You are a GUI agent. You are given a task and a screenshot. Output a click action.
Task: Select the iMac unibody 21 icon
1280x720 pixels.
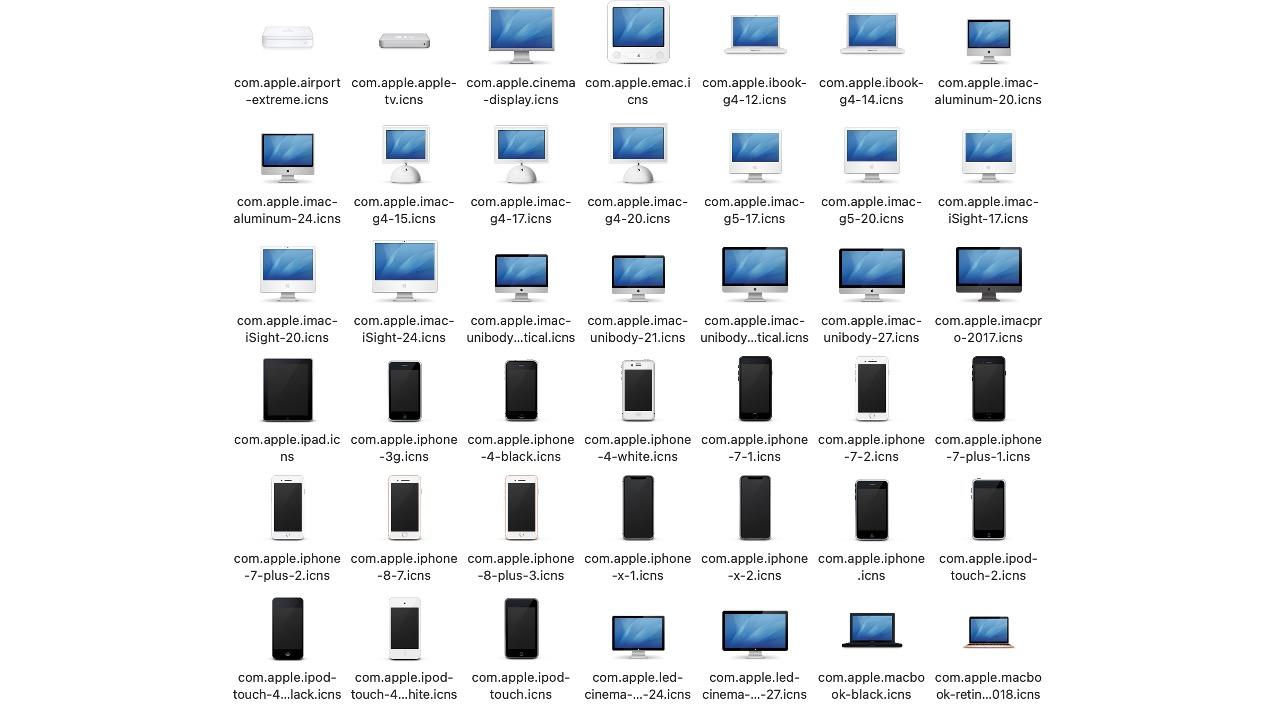[638, 278]
